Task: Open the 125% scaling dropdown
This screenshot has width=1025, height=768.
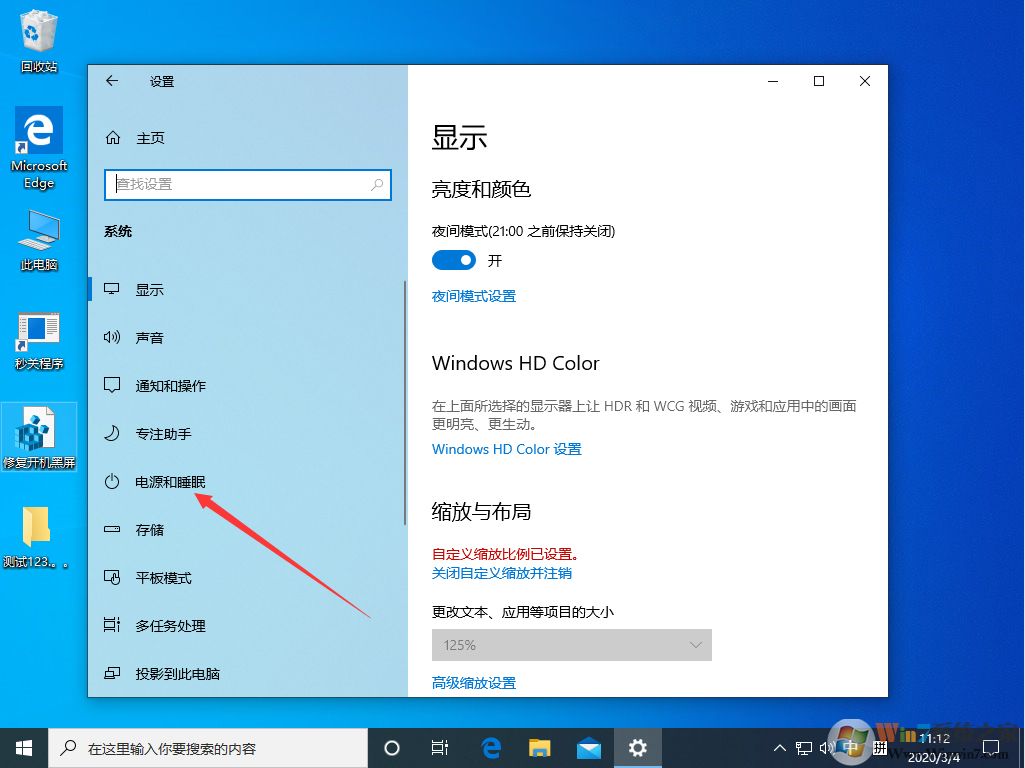Action: (x=571, y=645)
